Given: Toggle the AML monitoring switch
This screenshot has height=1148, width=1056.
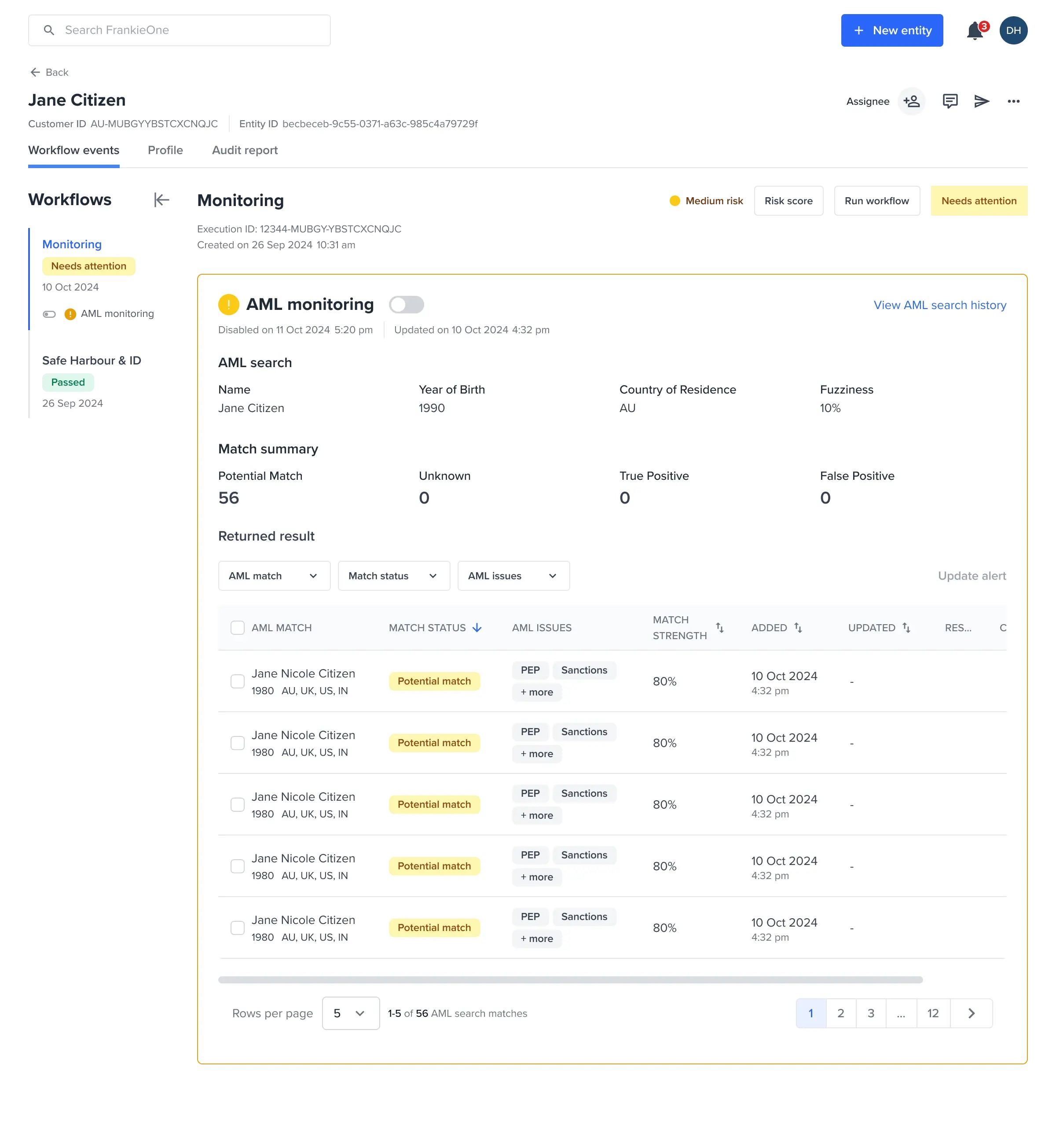Looking at the screenshot, I should [406, 305].
